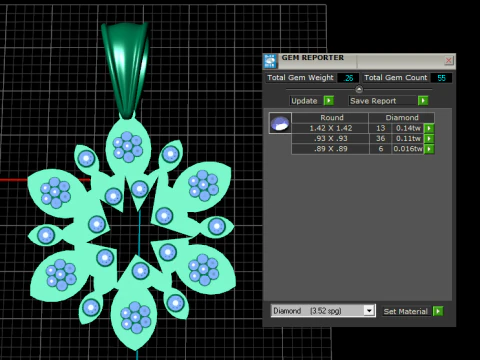Click the green arrow next to Save Report
Viewport: 480px width, 360px height.
423,101
